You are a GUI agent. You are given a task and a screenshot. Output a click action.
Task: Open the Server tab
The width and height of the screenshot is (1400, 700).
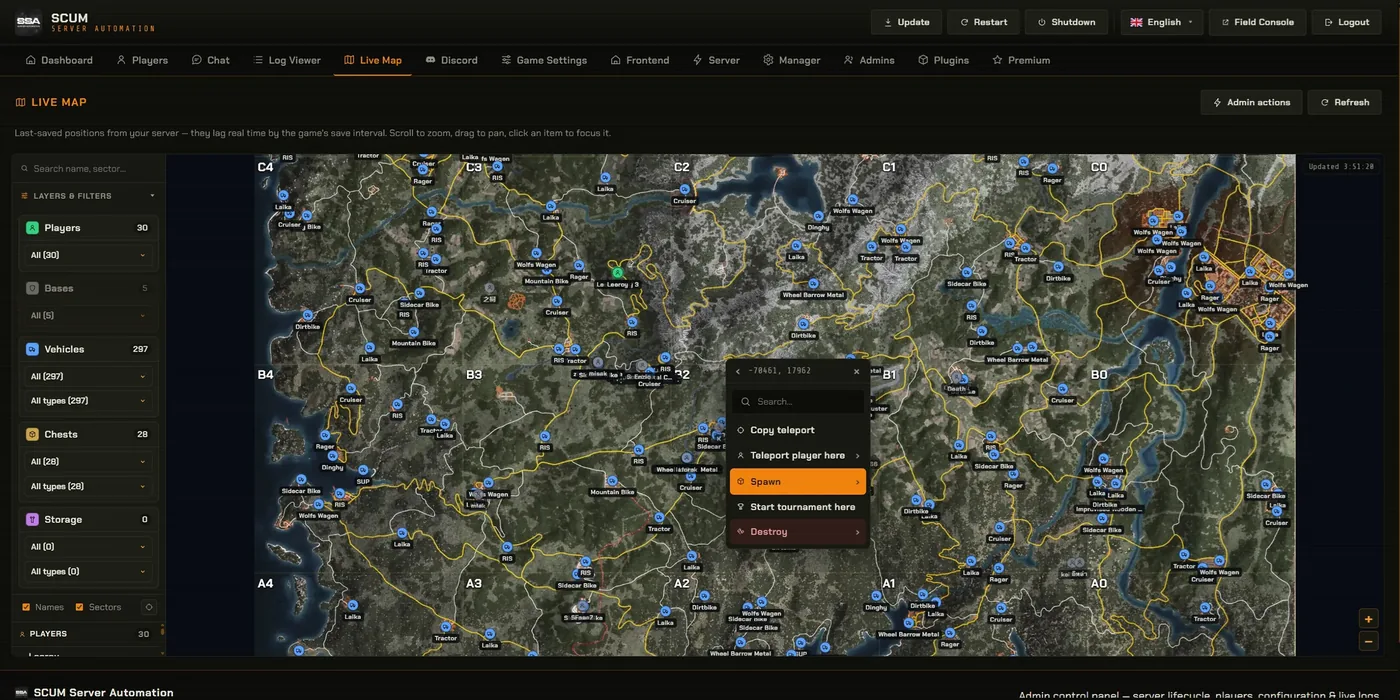[716, 60]
